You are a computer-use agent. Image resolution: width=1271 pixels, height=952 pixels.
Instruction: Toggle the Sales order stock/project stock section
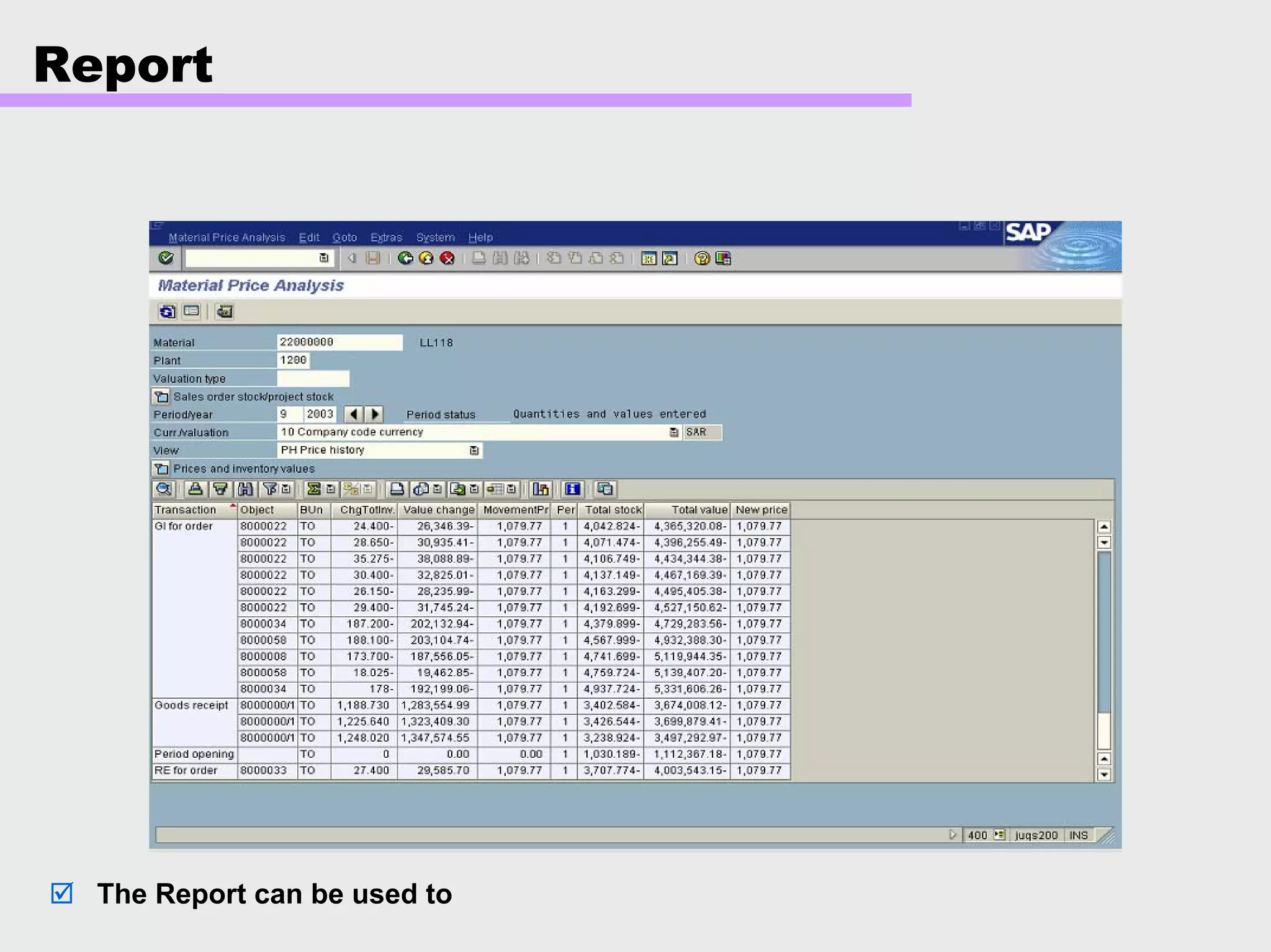click(161, 397)
